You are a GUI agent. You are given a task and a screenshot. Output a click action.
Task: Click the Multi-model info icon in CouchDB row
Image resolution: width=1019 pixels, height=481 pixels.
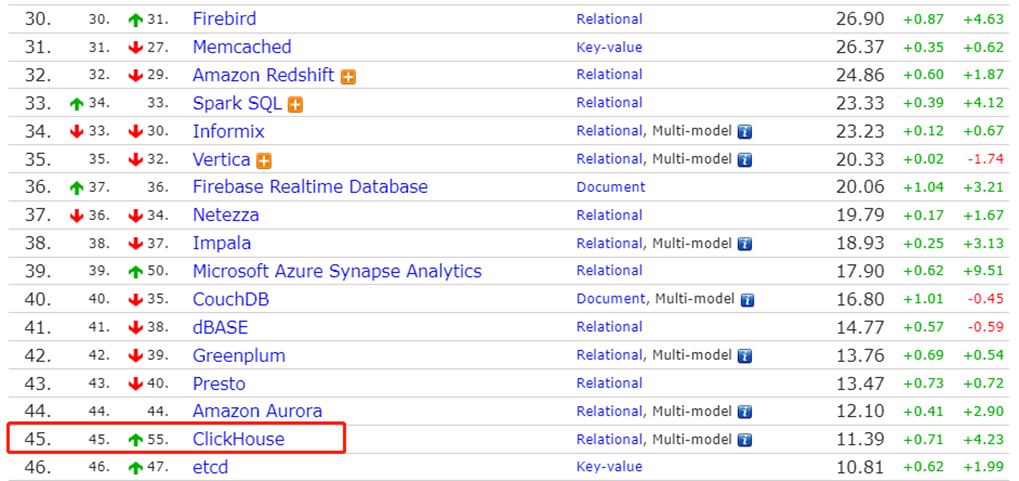748,300
